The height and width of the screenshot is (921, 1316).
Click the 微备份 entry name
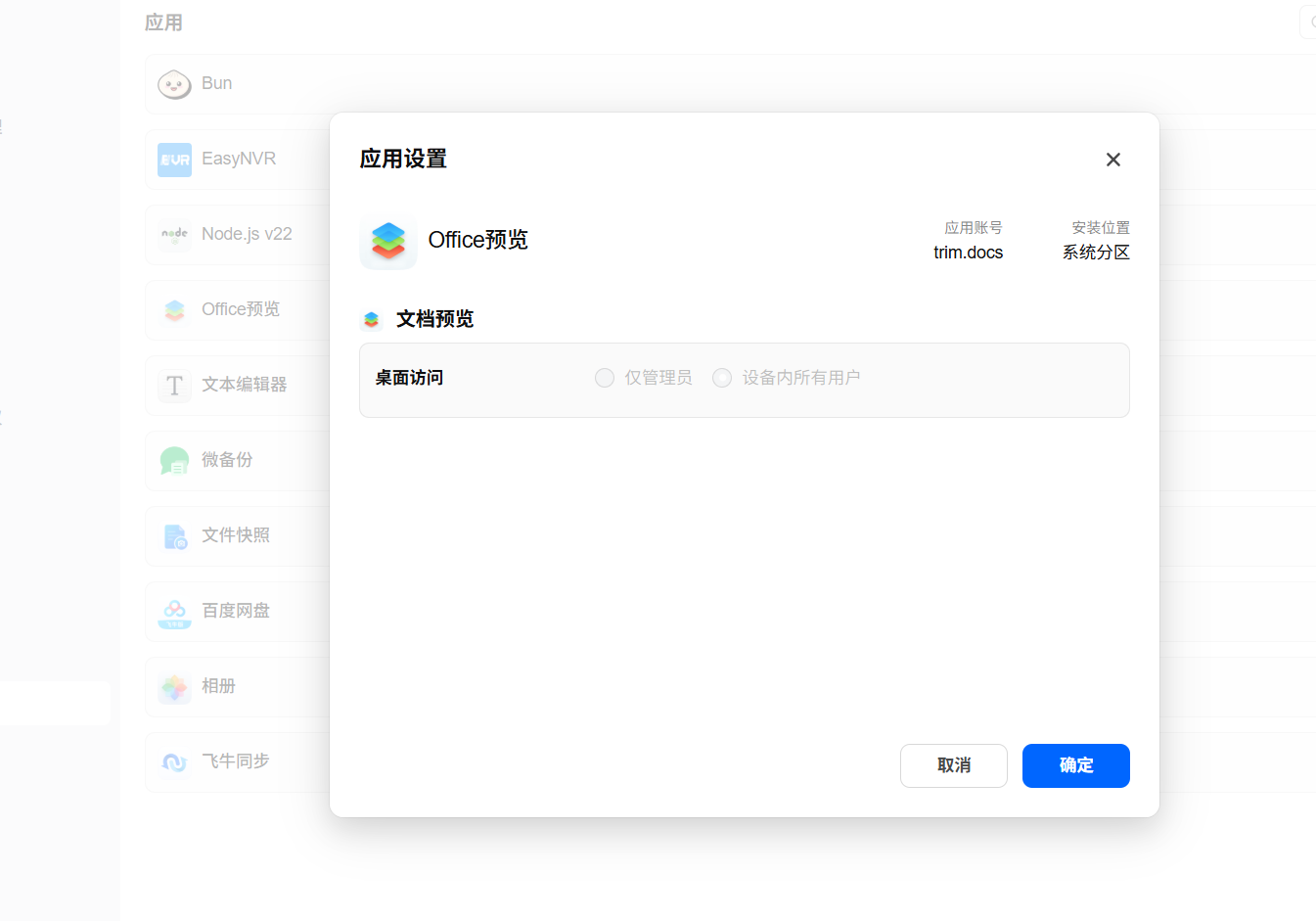(x=227, y=460)
